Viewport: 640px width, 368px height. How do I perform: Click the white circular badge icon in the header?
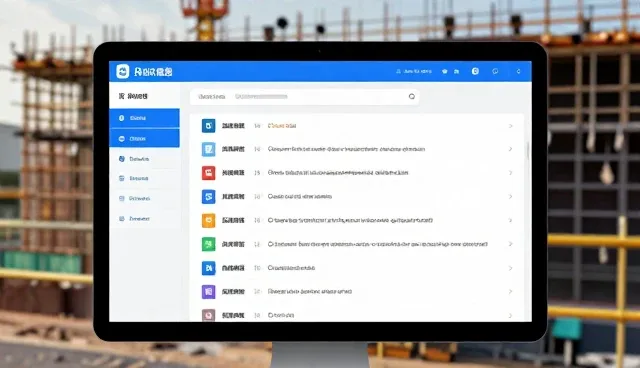point(475,71)
